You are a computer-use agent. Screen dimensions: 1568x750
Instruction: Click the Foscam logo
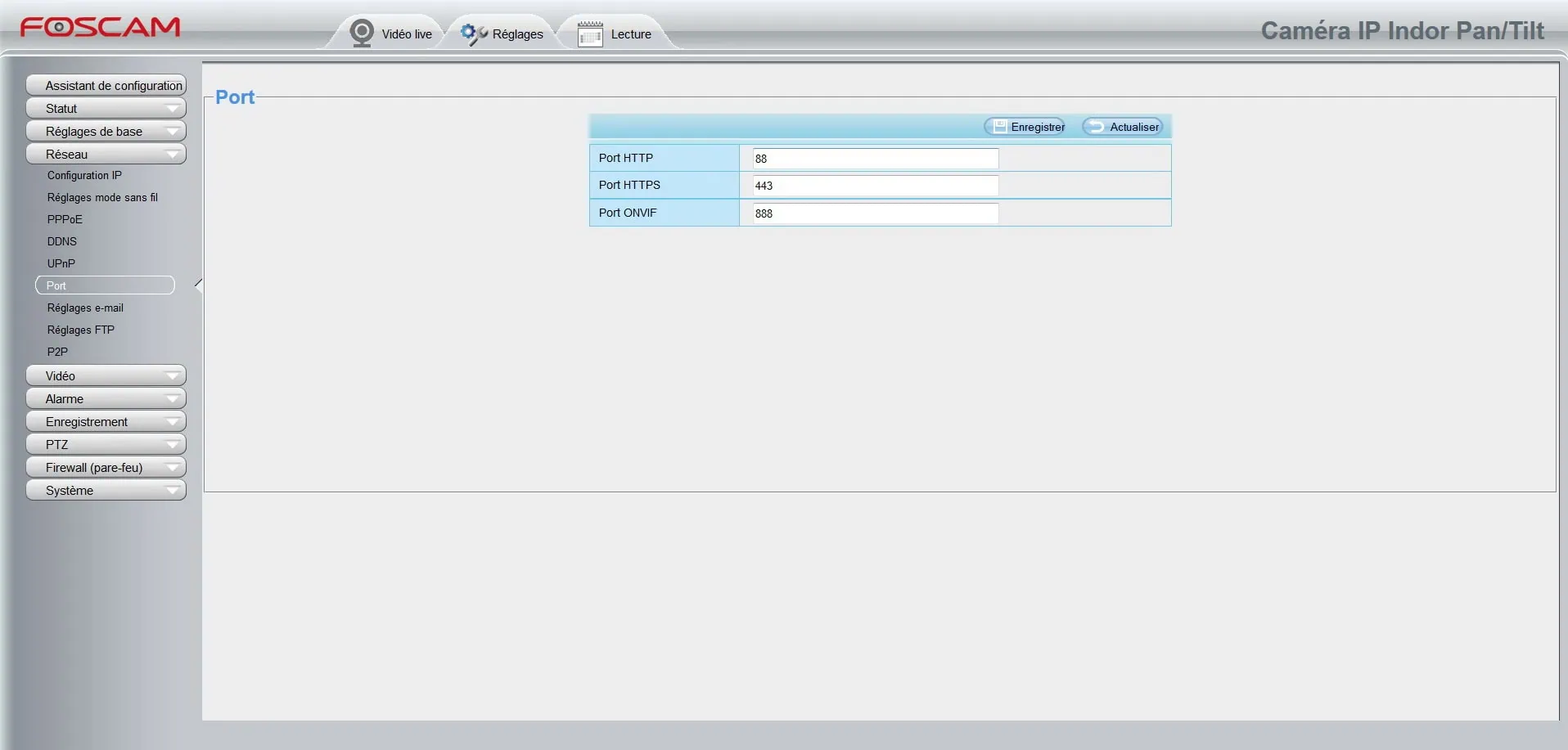pyautogui.click(x=100, y=27)
